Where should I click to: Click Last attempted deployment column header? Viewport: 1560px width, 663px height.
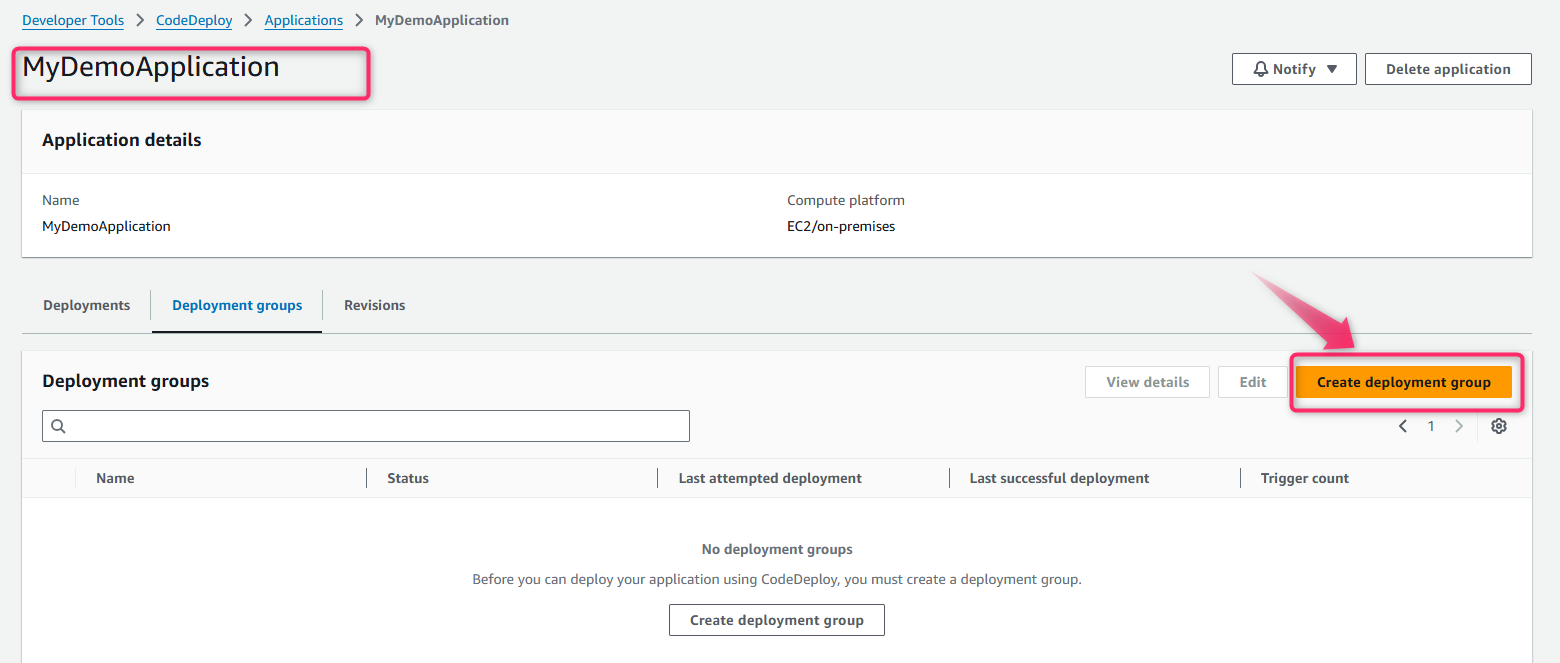[x=770, y=478]
